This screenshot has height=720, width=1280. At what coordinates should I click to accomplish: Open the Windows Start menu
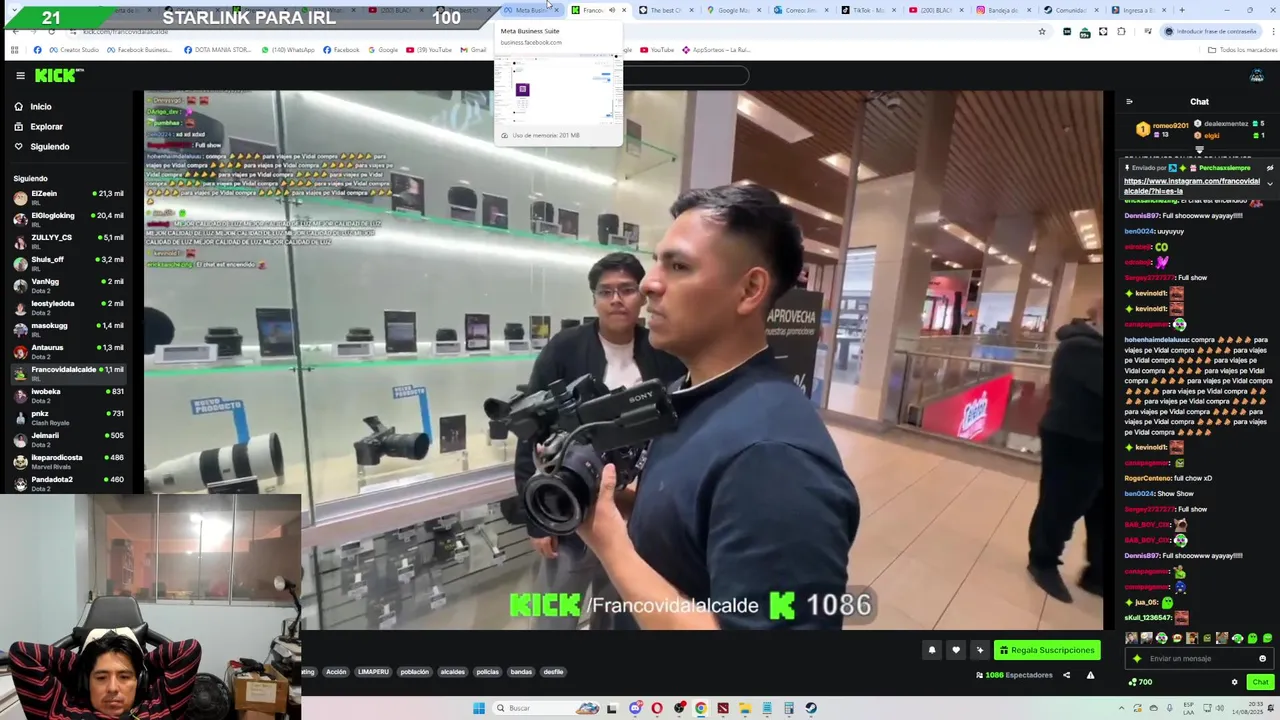479,708
